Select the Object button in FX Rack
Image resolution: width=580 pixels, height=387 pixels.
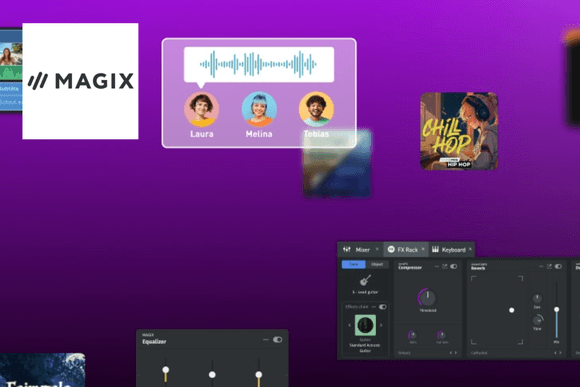[377, 264]
